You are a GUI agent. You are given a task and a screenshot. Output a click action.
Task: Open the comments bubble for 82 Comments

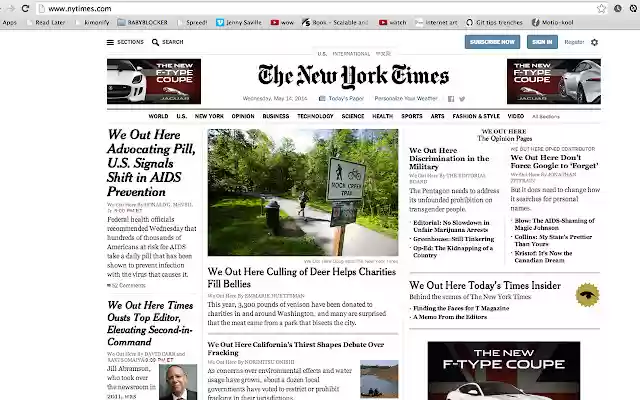click(x=109, y=285)
